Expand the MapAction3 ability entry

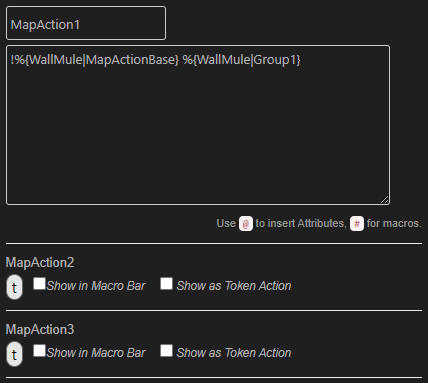(x=40, y=330)
